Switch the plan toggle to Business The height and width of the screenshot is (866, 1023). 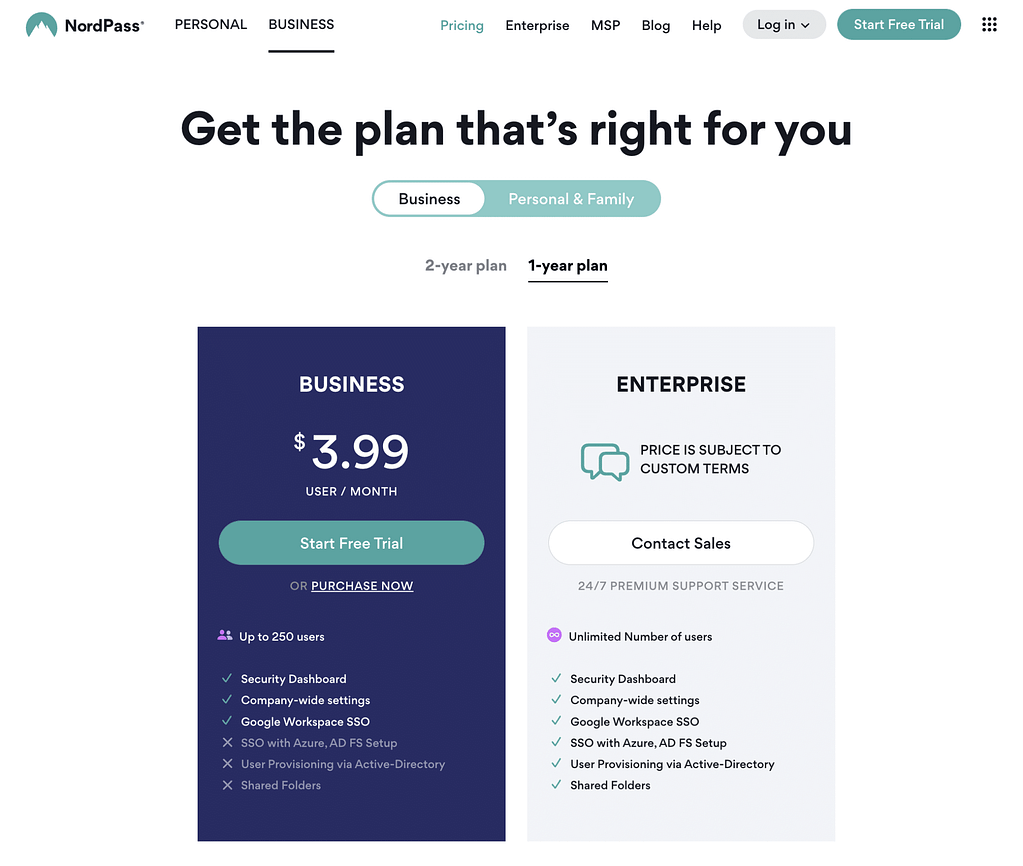pos(429,199)
